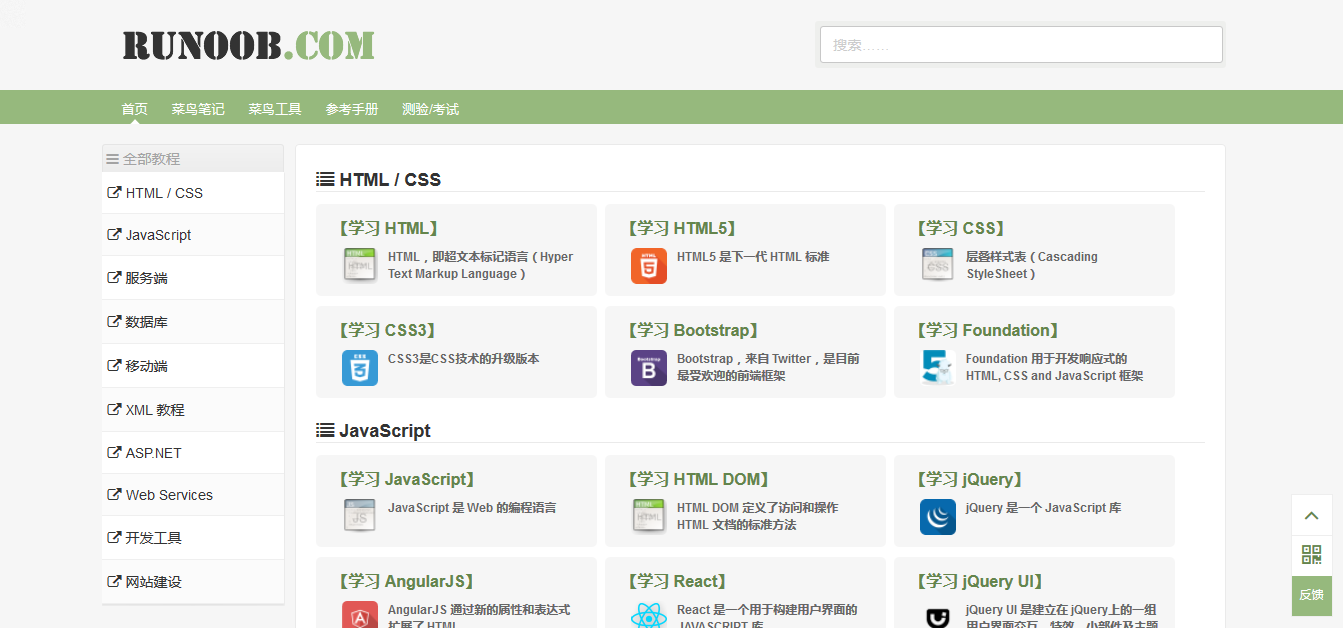Screen dimensions: 1343x628
Task: Open the 菜鸟笔记 navigation item
Action: pos(198,109)
